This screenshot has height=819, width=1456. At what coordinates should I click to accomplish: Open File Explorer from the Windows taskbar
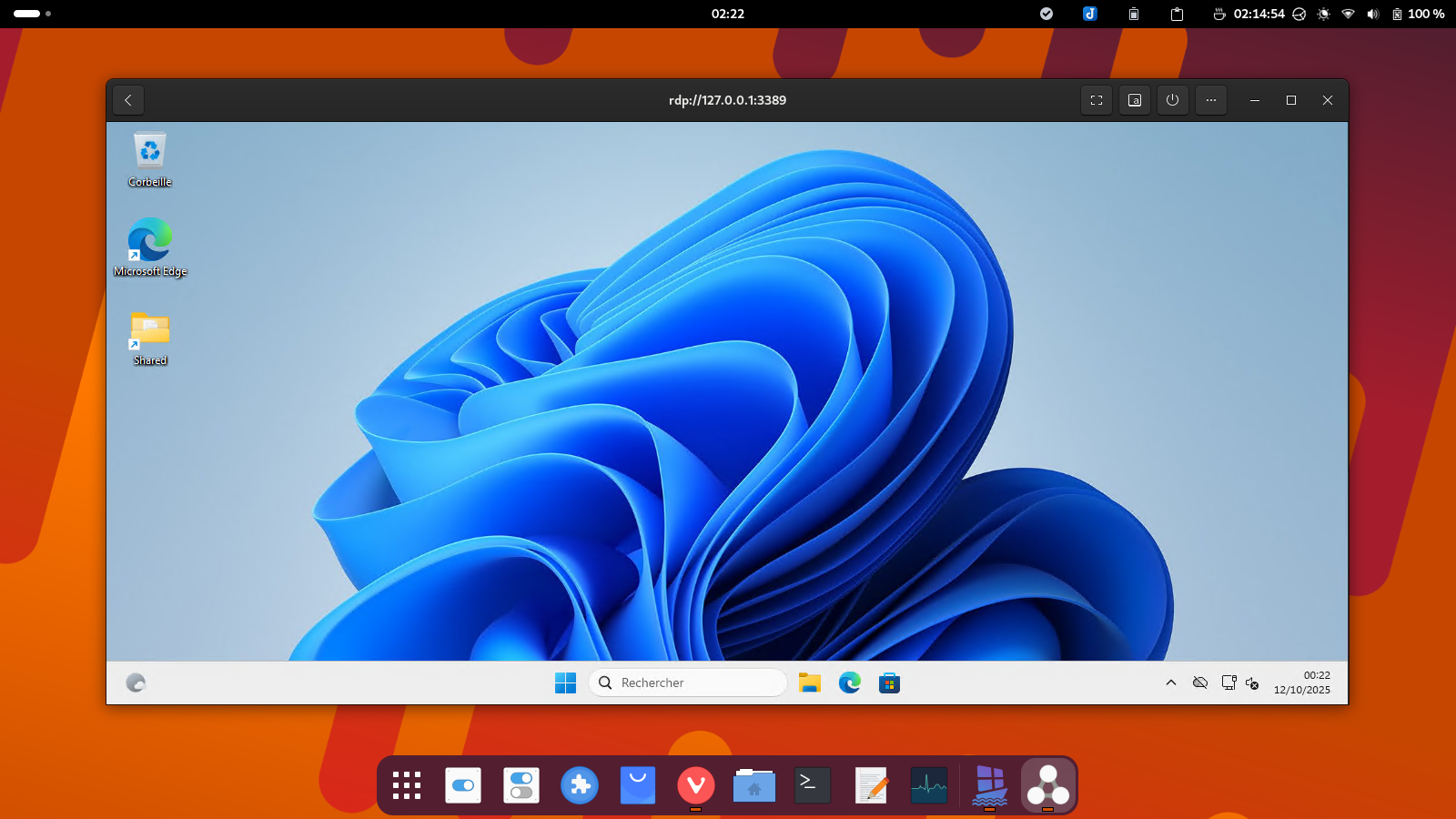[x=809, y=682]
